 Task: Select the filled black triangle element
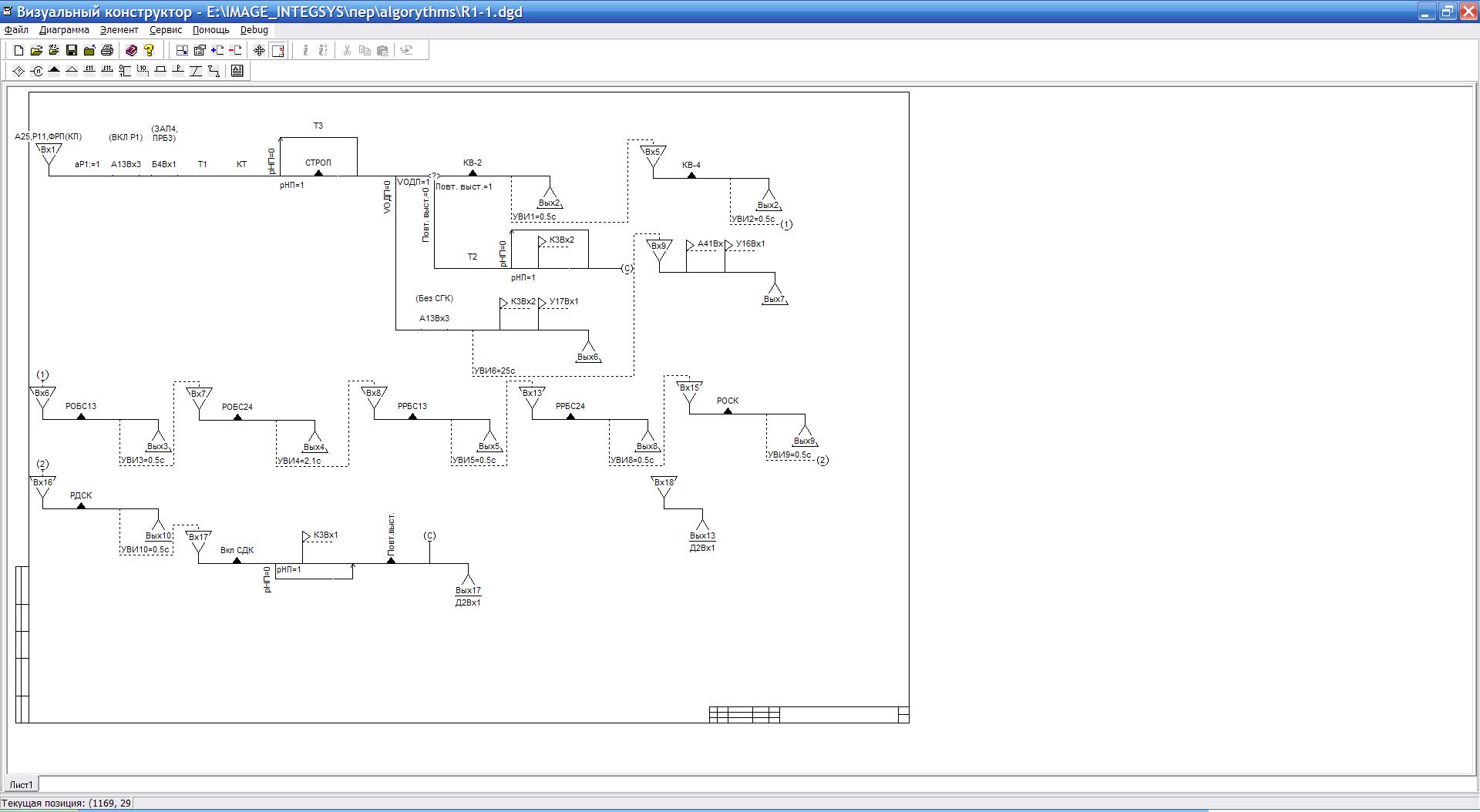tap(54, 71)
